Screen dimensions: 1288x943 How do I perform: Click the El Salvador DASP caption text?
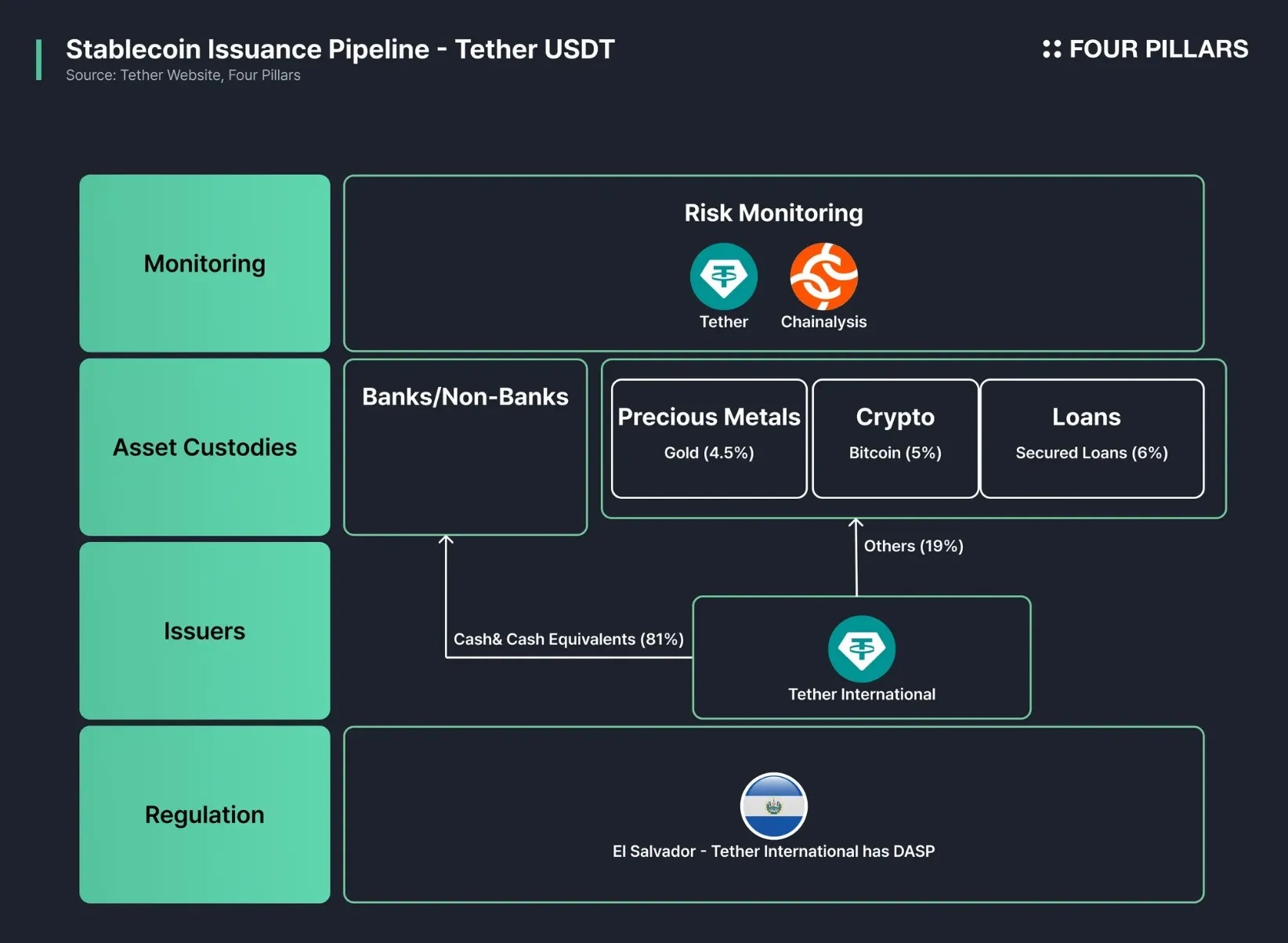pyautogui.click(x=773, y=851)
